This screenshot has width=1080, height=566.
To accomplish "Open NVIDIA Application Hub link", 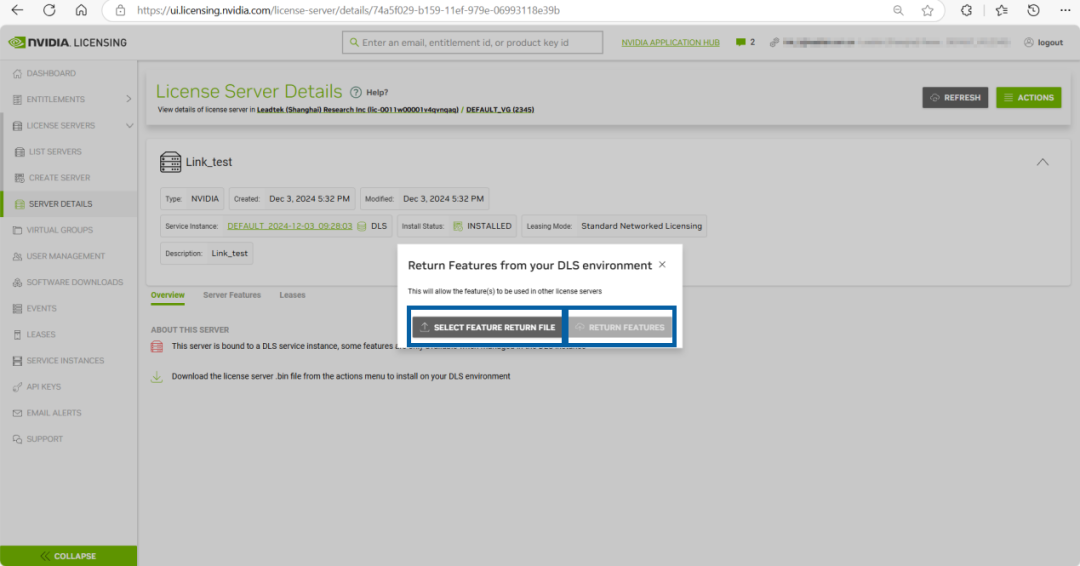I will click(670, 43).
